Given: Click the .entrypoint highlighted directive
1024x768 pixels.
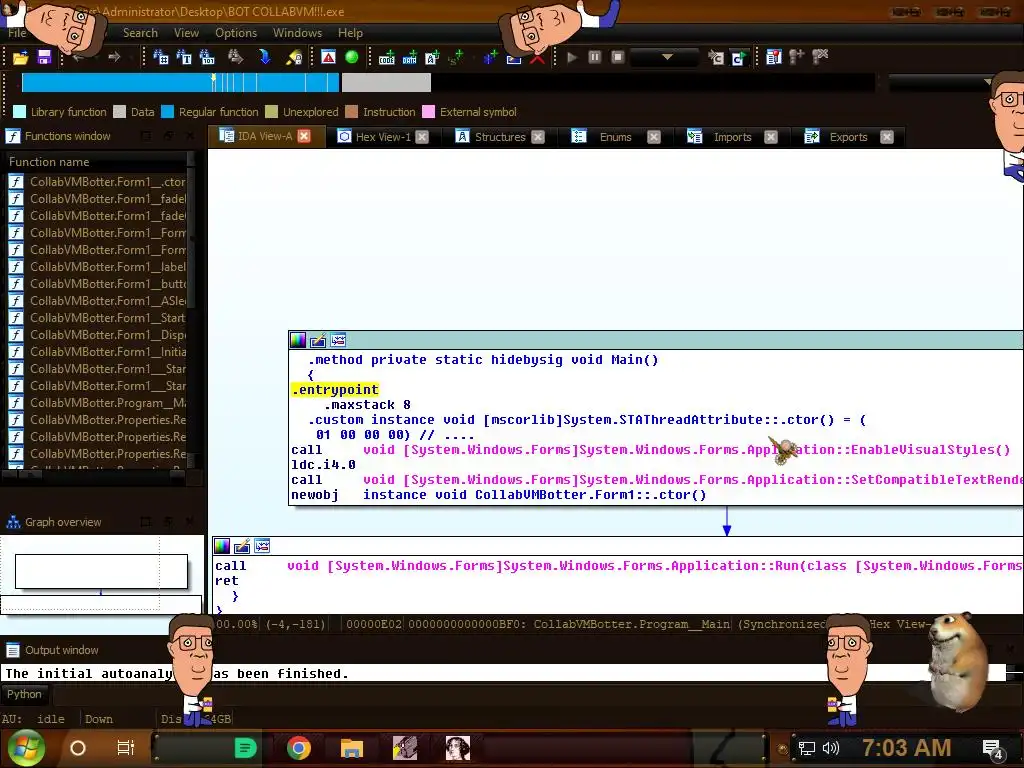Looking at the screenshot, I should (x=335, y=390).
